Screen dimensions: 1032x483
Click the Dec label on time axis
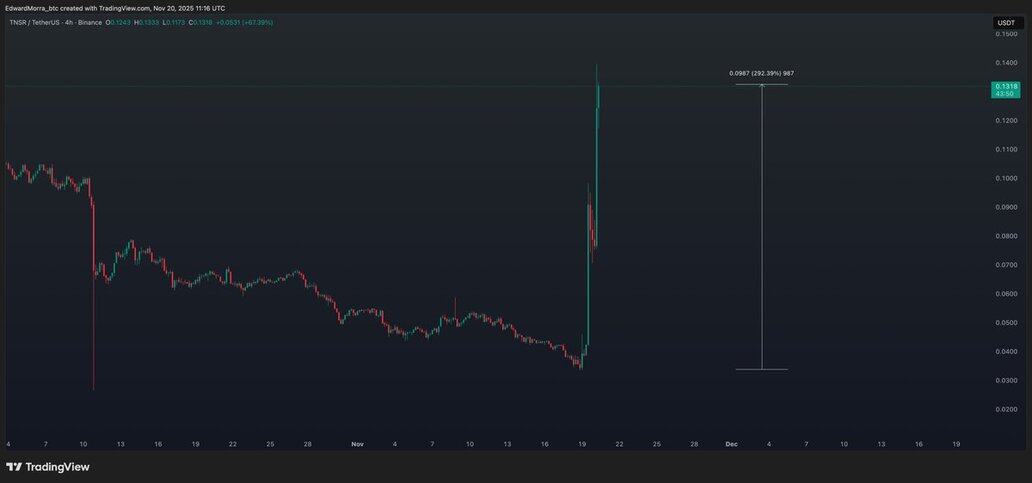pos(731,443)
